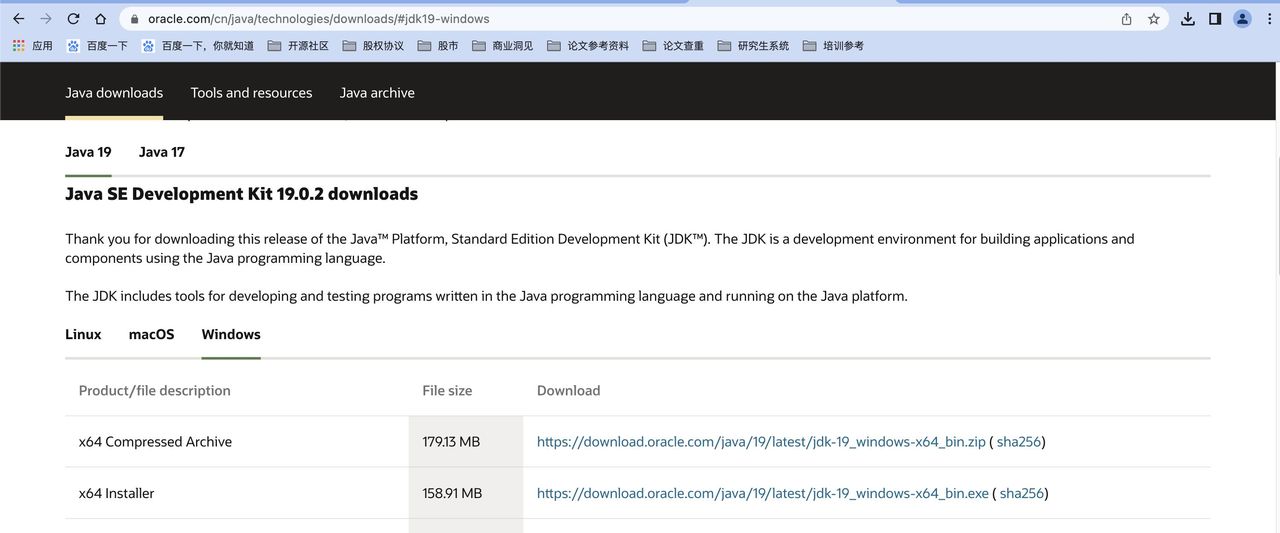Select the macOS platform tab
The width and height of the screenshot is (1280, 533).
[x=151, y=334]
